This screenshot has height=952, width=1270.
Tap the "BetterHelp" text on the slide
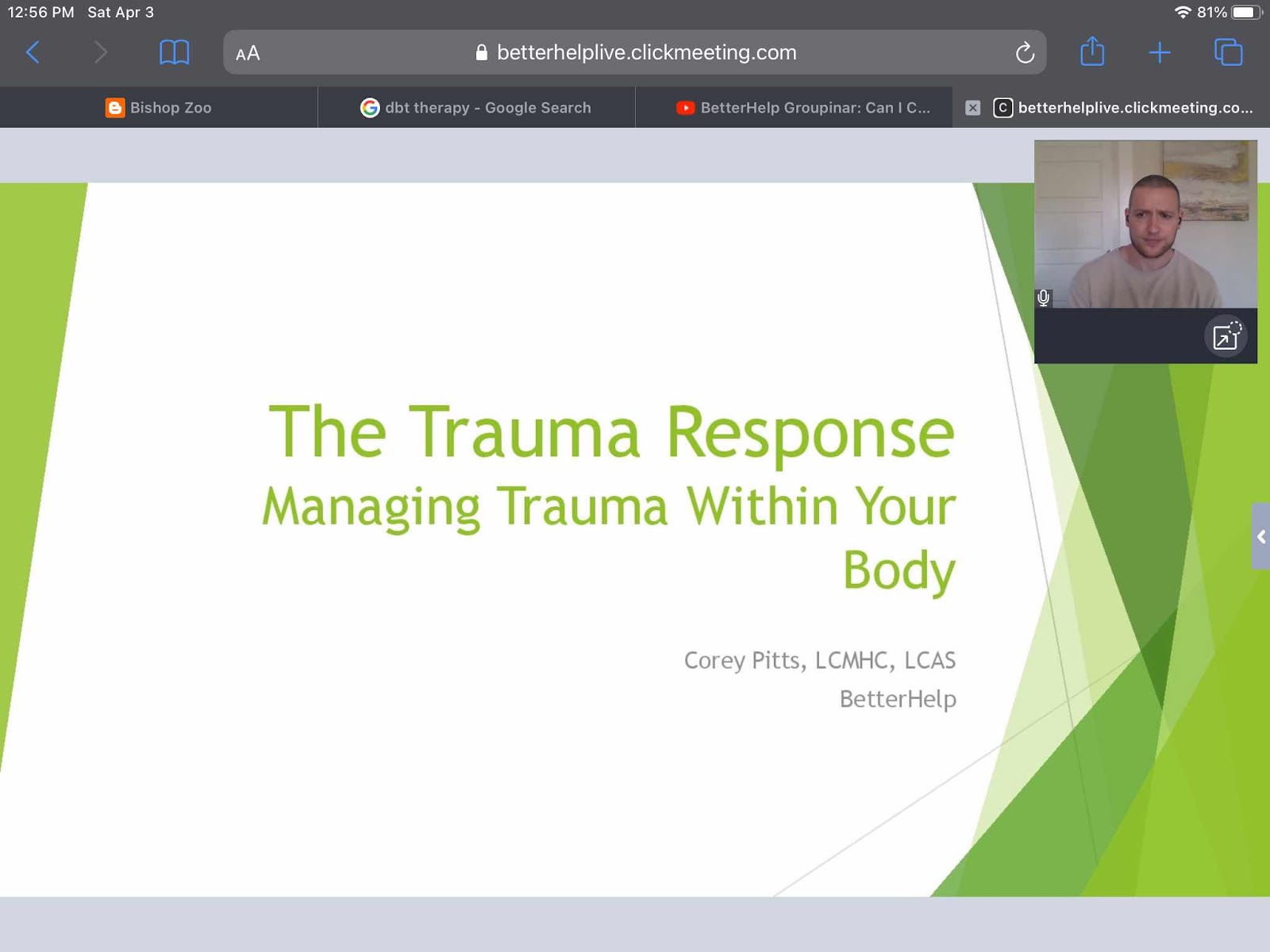(898, 699)
